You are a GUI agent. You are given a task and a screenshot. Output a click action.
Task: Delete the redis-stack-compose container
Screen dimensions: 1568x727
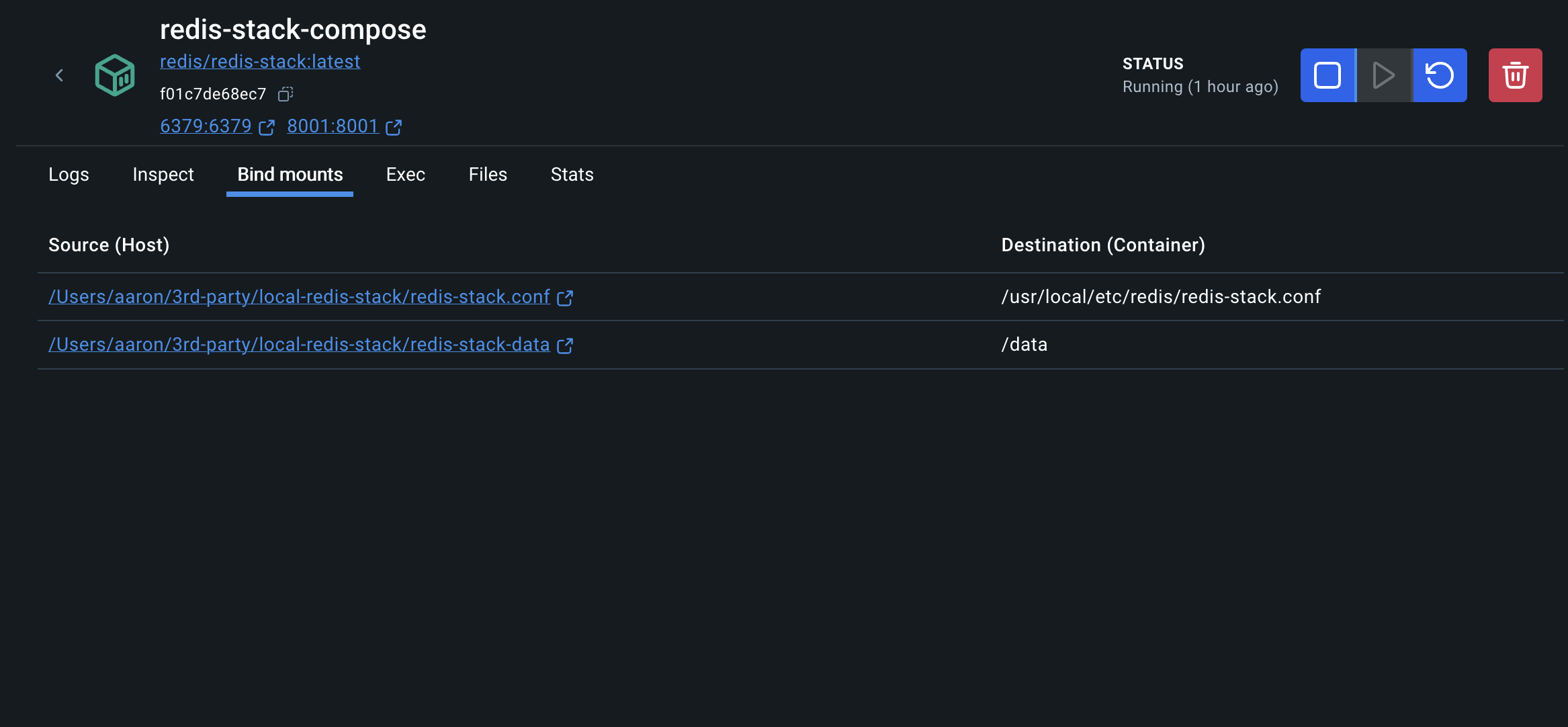(1515, 75)
